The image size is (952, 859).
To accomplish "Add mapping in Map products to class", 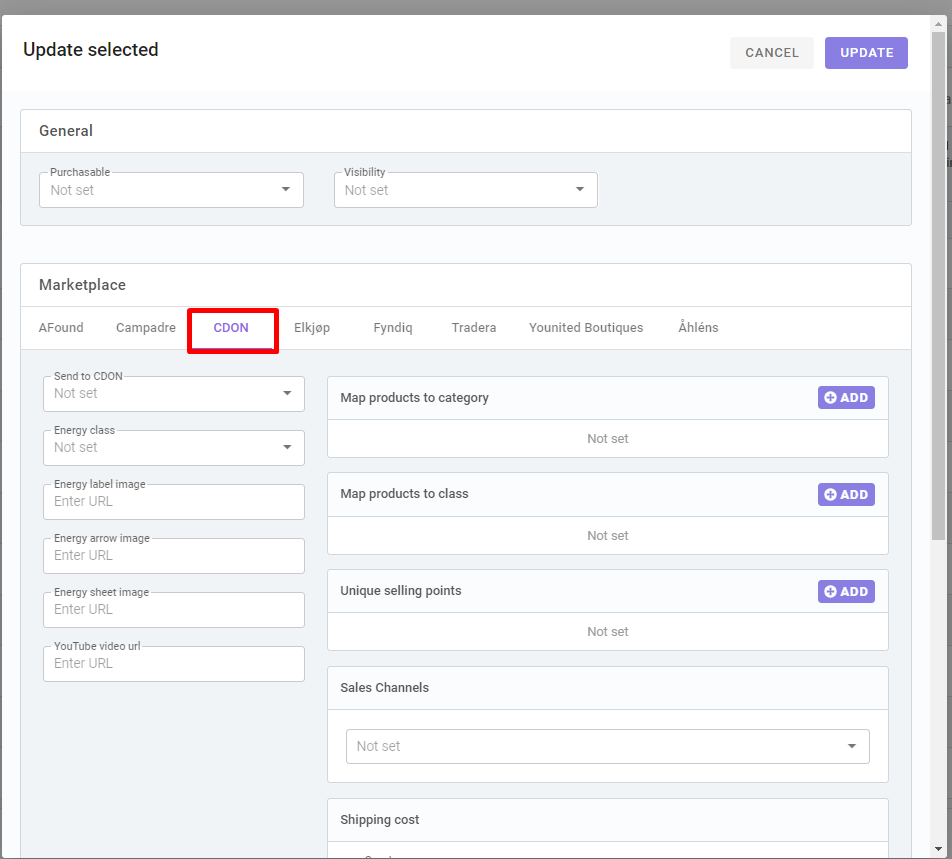I will (846, 494).
